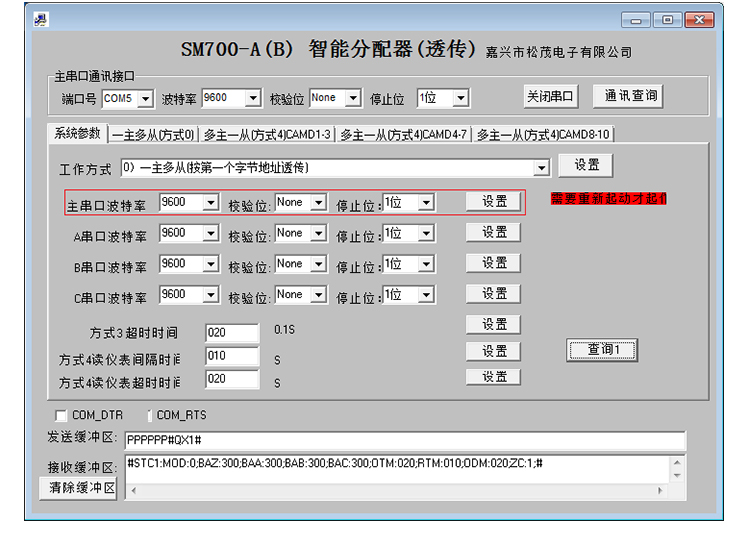Click the 关闭串口 button
The image size is (746, 536).
click(x=551, y=96)
